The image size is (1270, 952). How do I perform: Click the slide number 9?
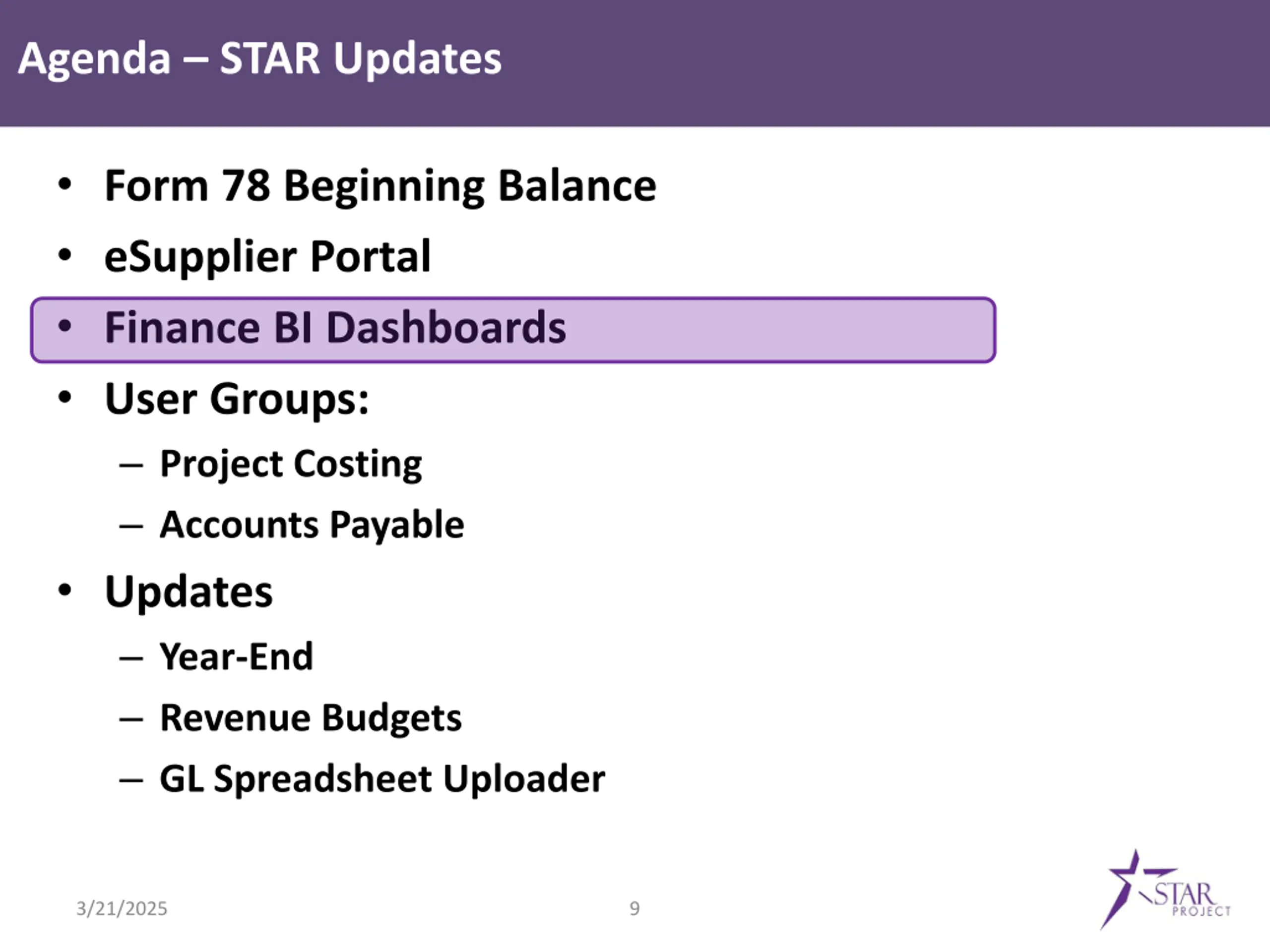(635, 908)
